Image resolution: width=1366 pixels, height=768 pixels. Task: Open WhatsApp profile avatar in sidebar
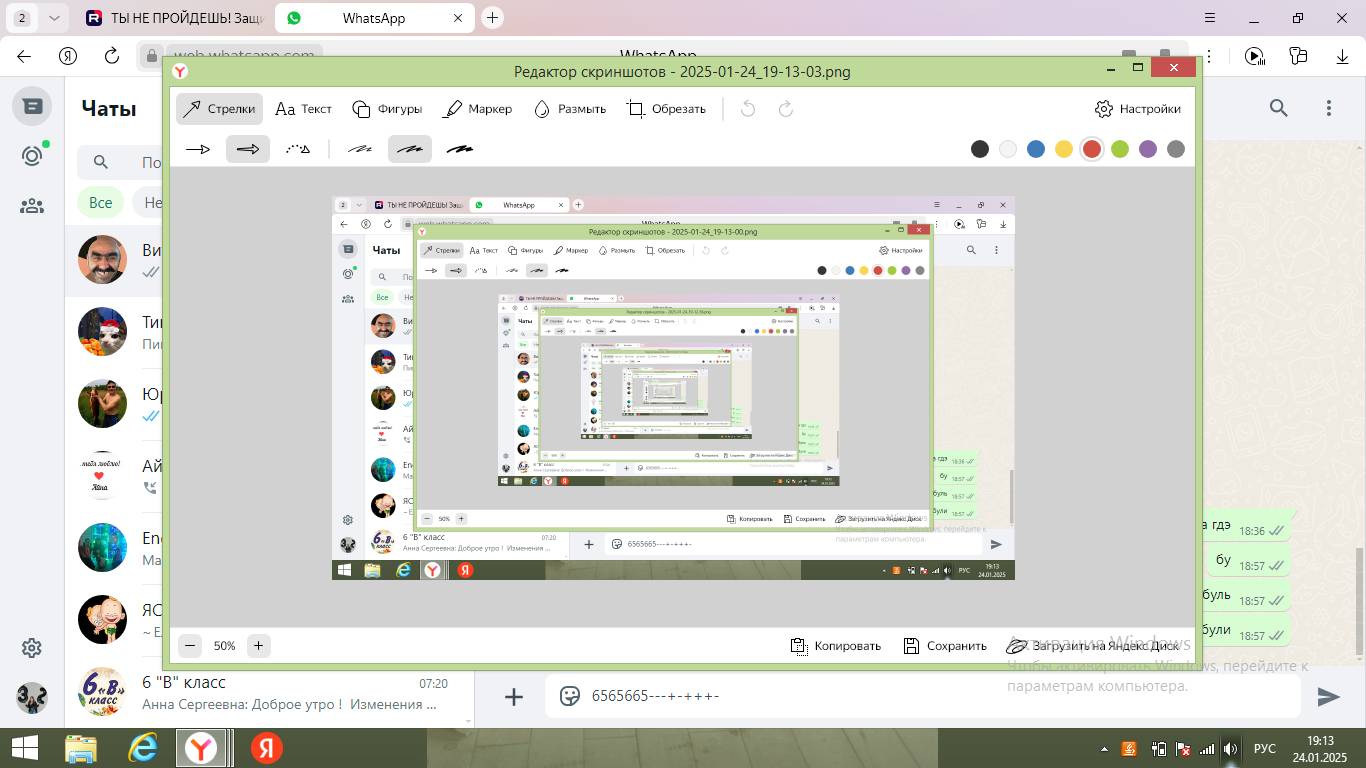click(x=32, y=698)
